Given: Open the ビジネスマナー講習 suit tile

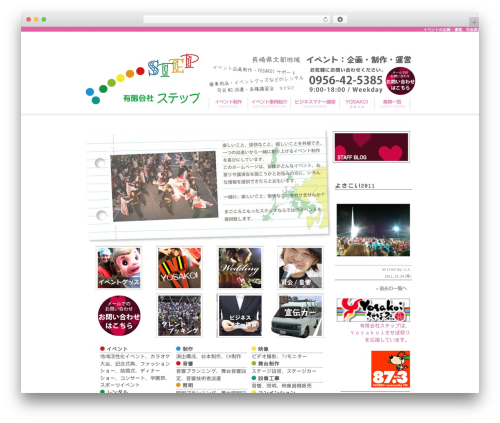Looking at the screenshot, I should coord(240,315).
